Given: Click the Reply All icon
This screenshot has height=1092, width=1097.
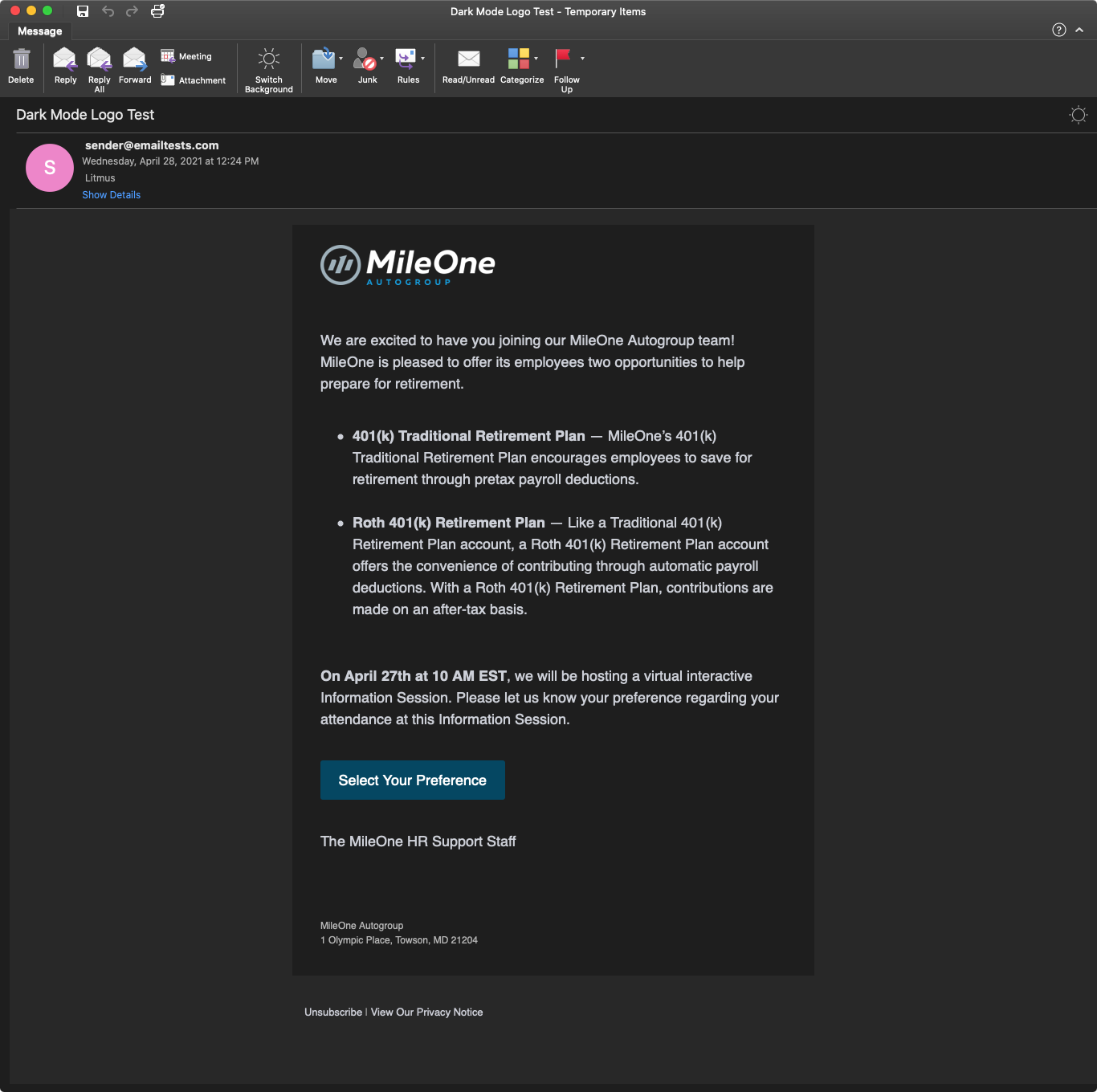Looking at the screenshot, I should [x=99, y=59].
